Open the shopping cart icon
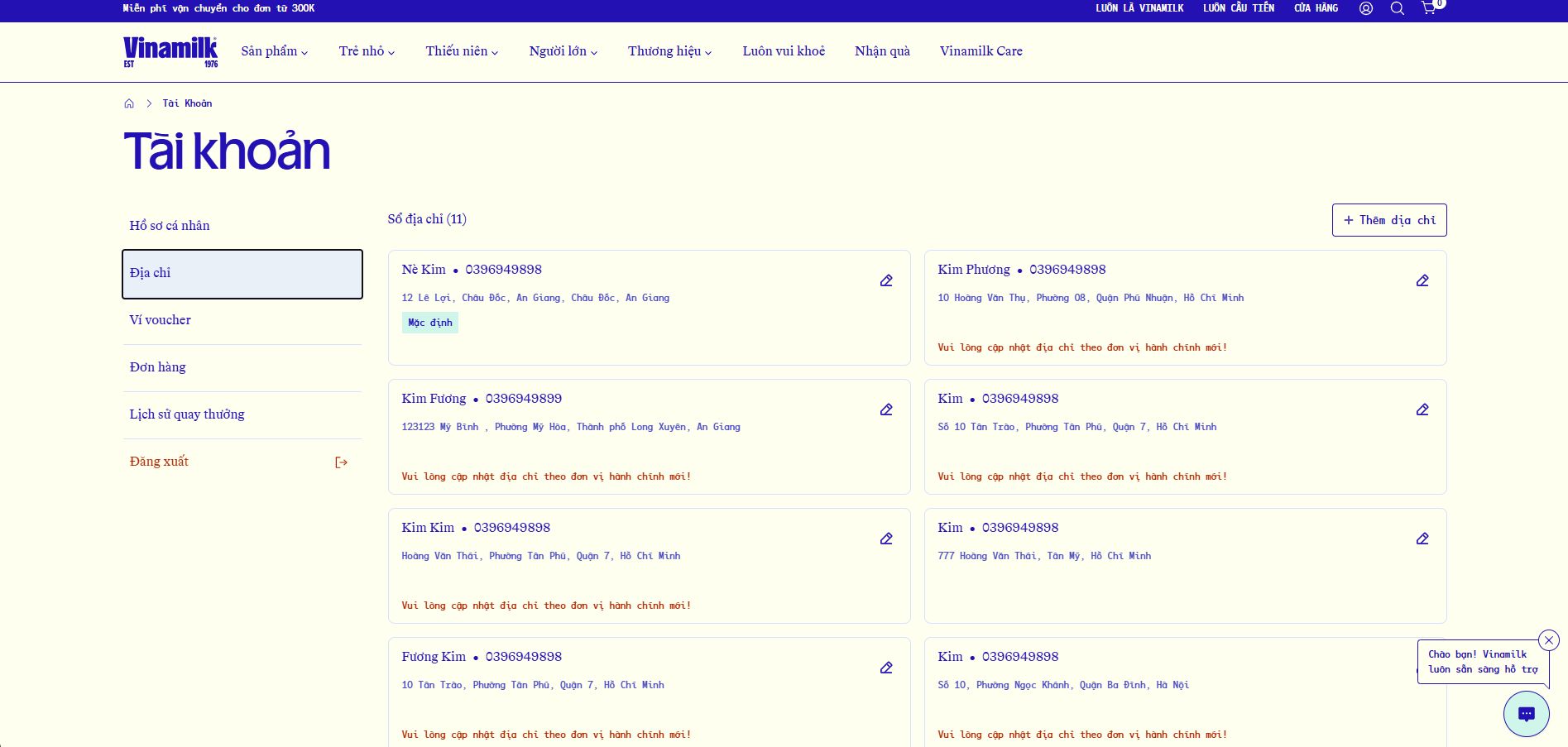Viewport: 1568px width, 747px height. coord(1429,8)
